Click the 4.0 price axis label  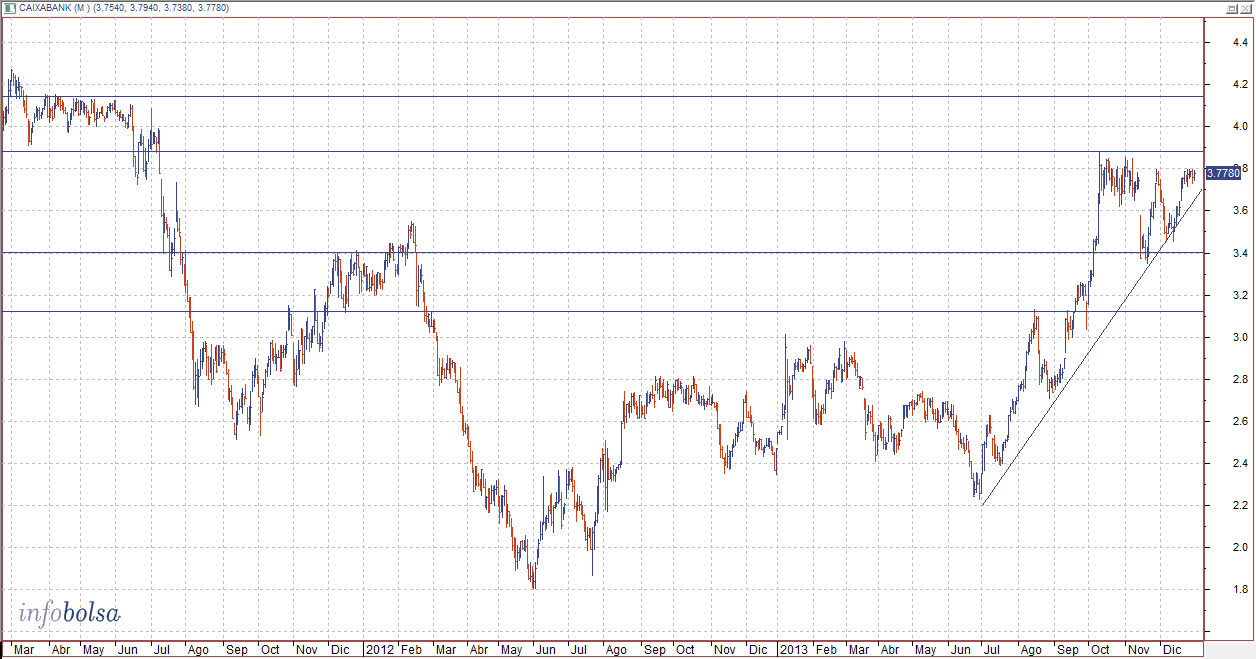tap(1239, 126)
